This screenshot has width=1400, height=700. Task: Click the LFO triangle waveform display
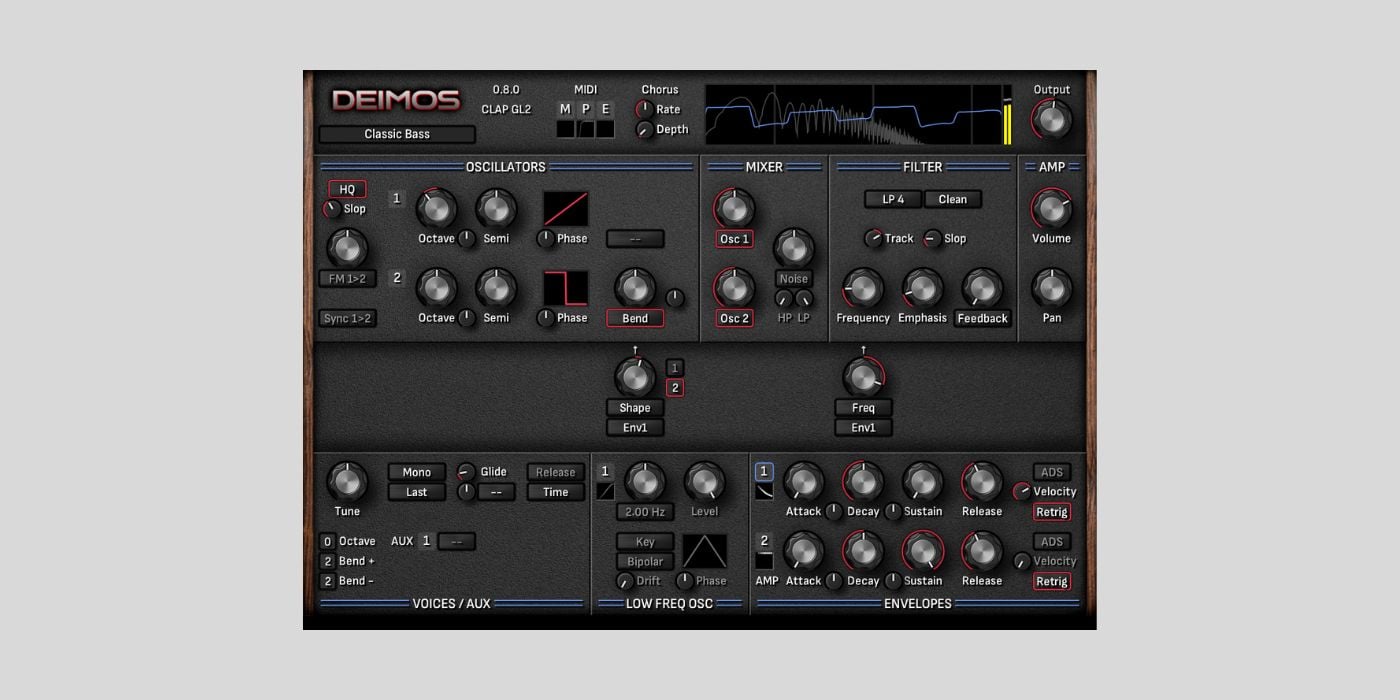(x=705, y=551)
